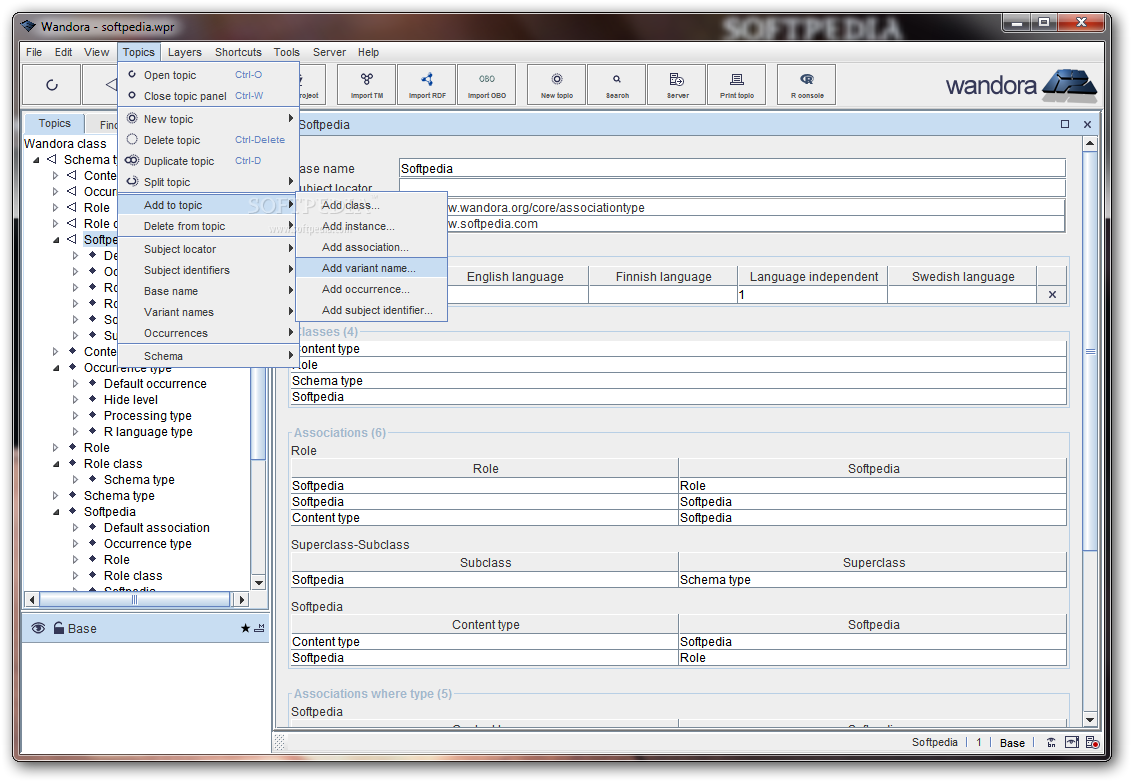The width and height of the screenshot is (1132, 782).
Task: Click Schema type in the Classes list
Action: coord(679,381)
